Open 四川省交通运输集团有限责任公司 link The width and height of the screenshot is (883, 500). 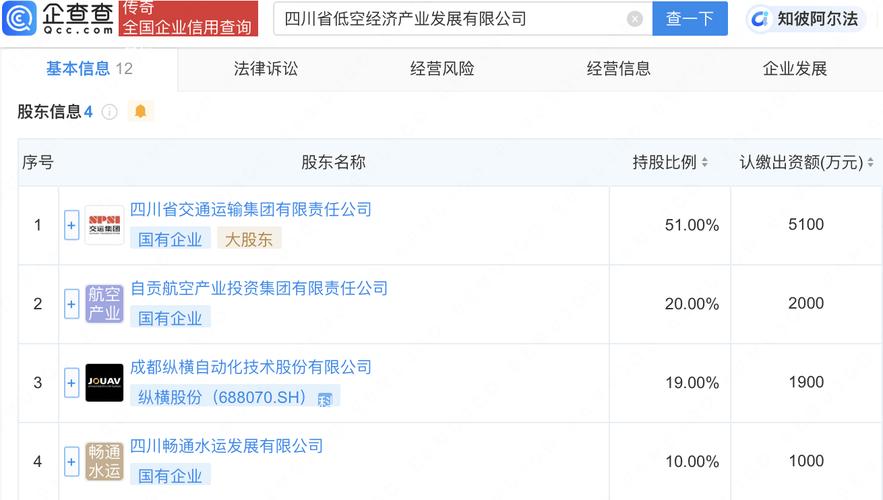[x=251, y=209]
